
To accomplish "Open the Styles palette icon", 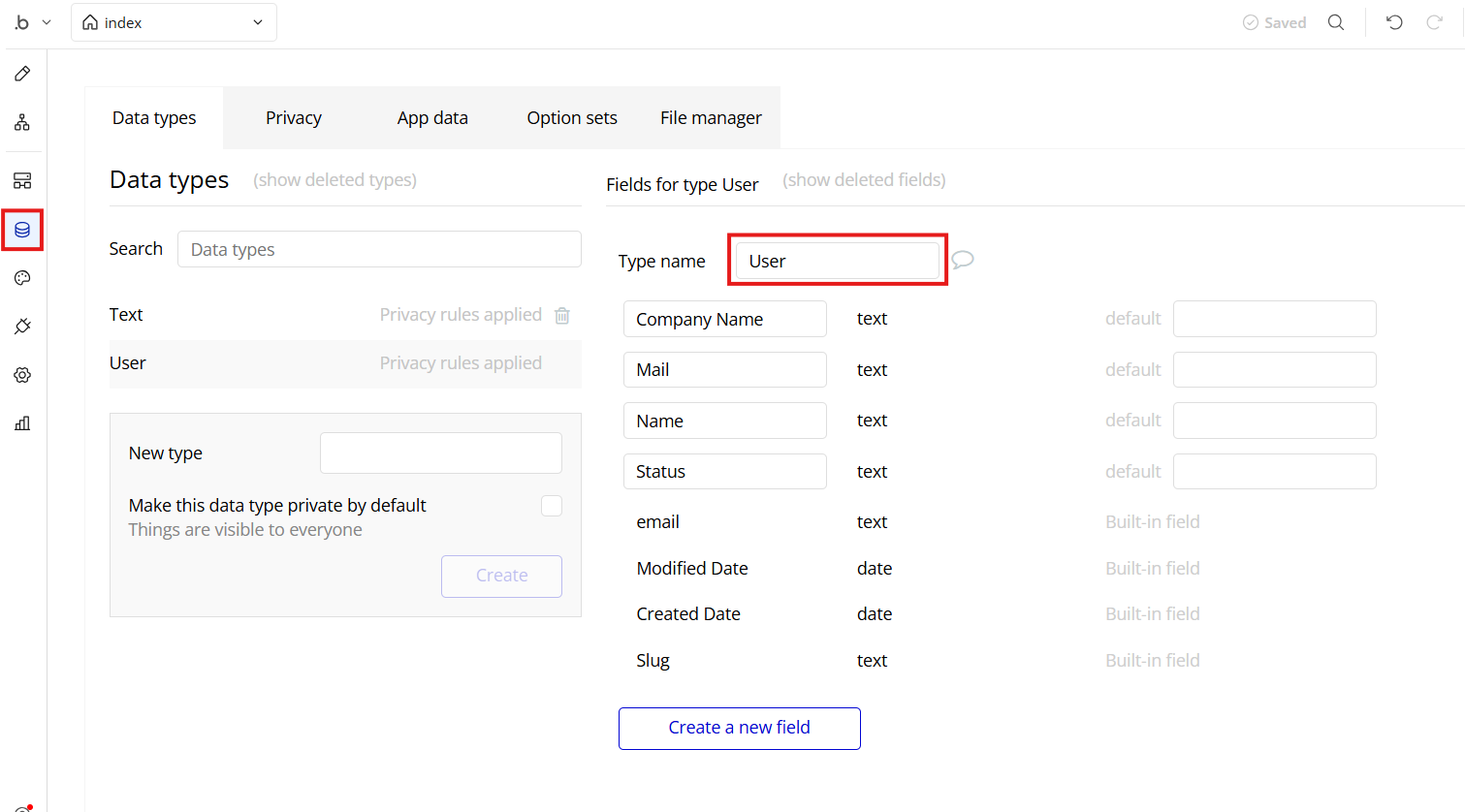I will 22,278.
